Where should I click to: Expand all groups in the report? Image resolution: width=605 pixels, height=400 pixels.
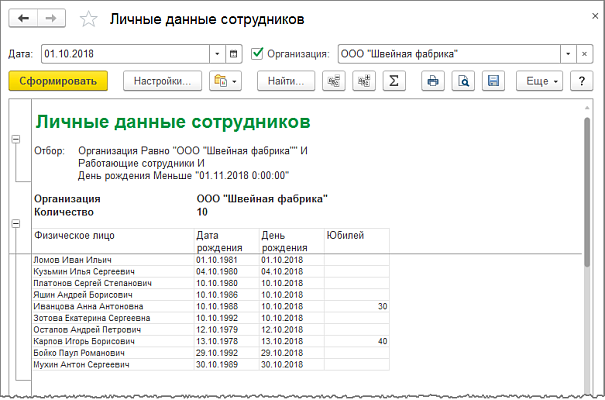point(362,81)
